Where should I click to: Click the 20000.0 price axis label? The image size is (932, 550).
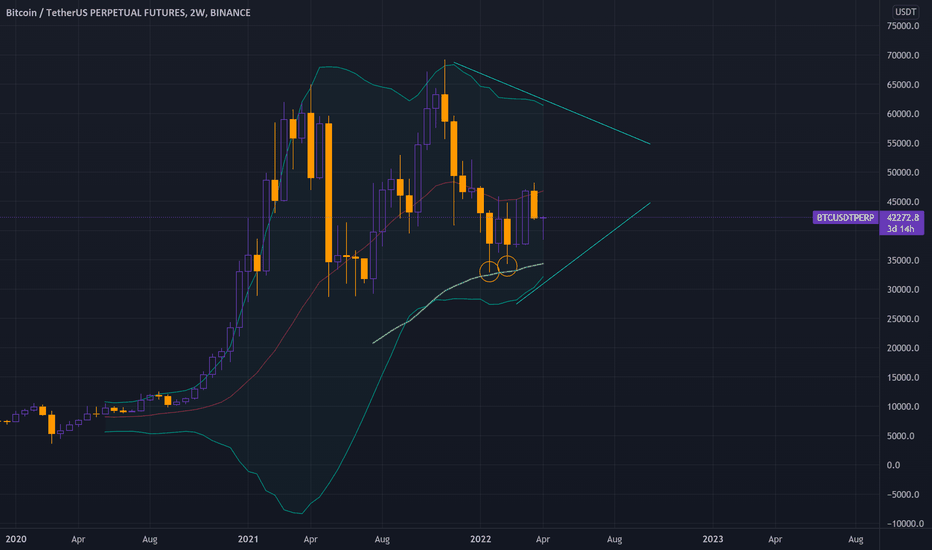click(x=902, y=348)
